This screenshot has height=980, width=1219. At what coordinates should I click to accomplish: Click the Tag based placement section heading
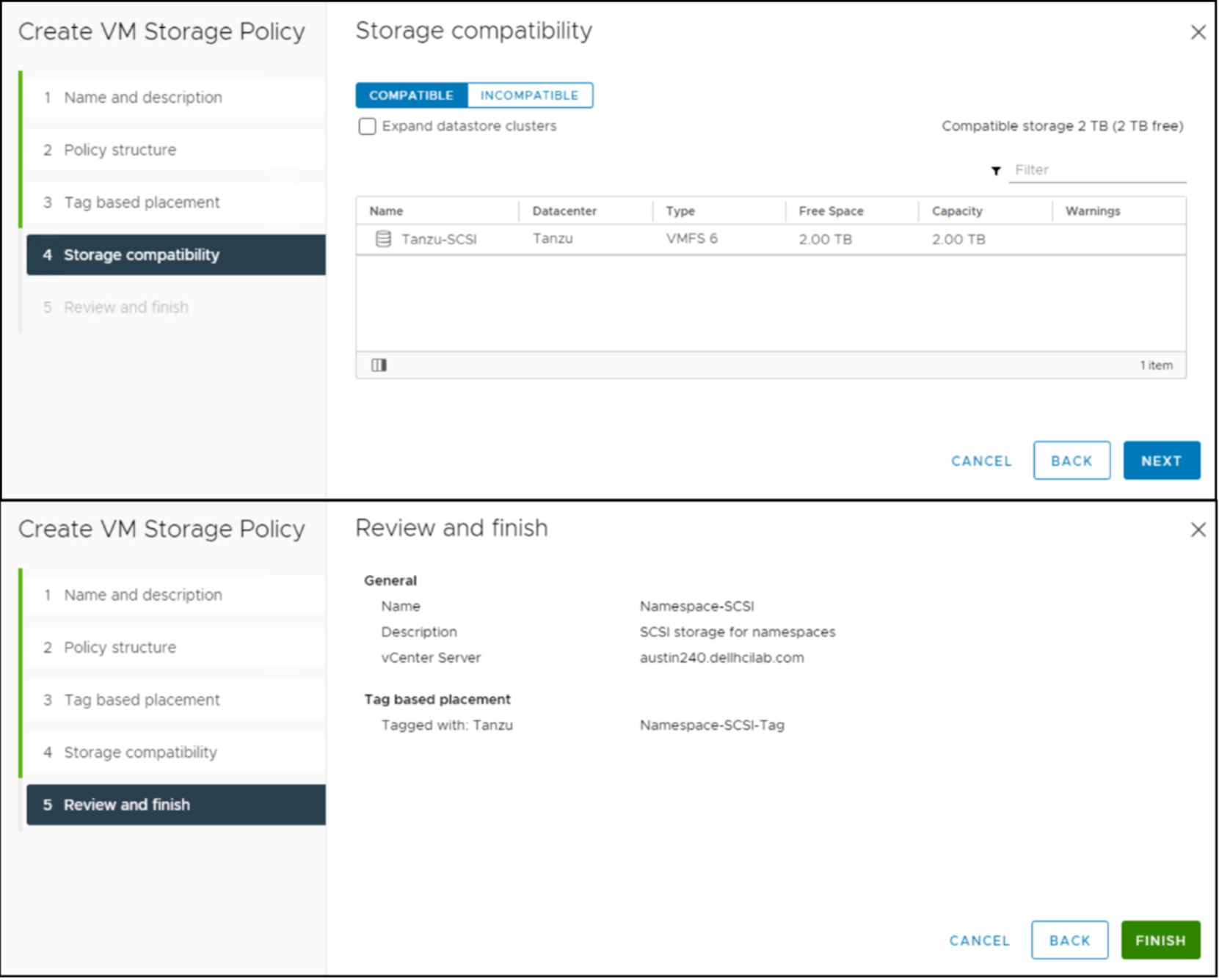coord(437,700)
